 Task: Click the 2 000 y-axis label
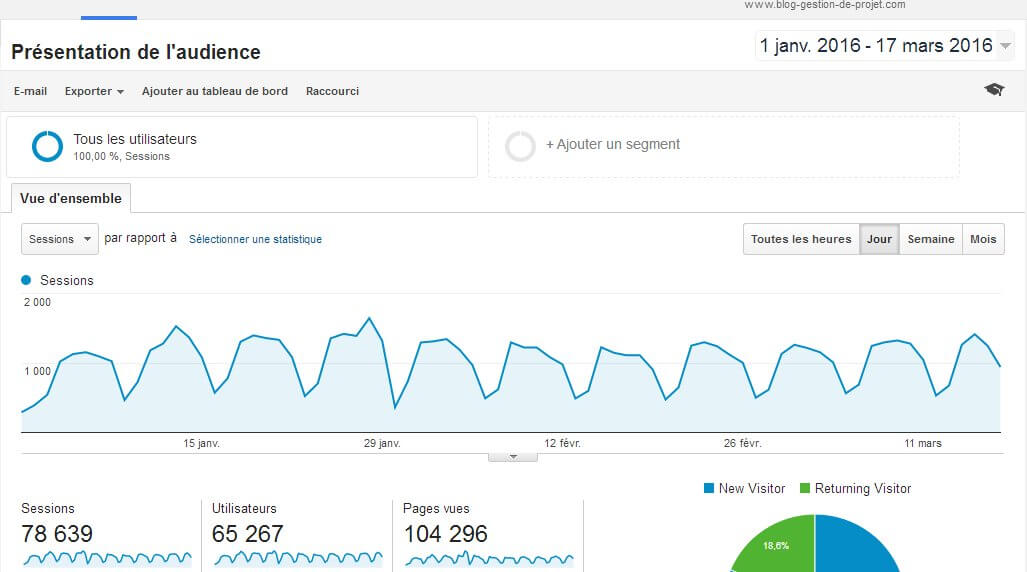37,302
